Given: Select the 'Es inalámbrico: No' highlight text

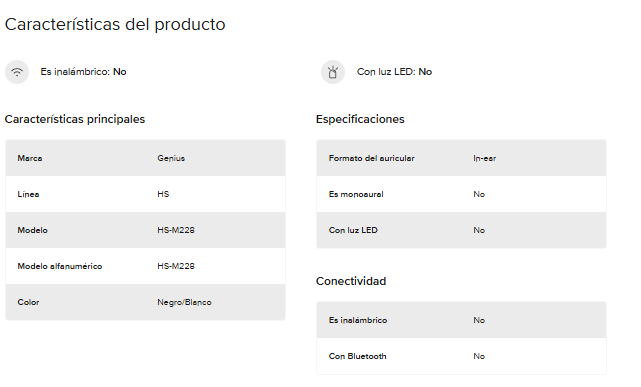Looking at the screenshot, I should point(83,72).
